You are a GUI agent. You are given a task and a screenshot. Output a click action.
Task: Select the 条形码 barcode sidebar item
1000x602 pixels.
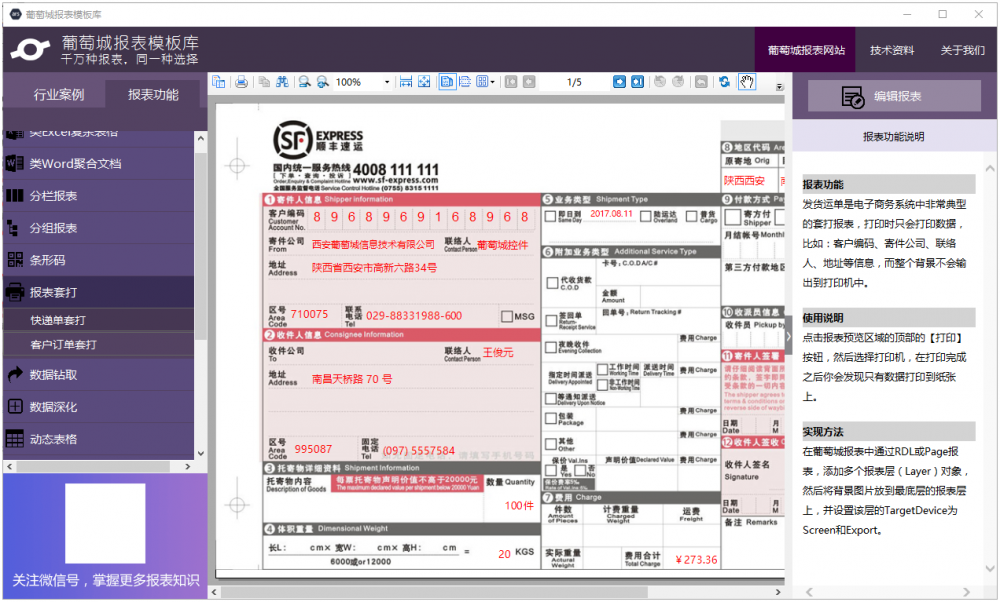tap(60, 260)
